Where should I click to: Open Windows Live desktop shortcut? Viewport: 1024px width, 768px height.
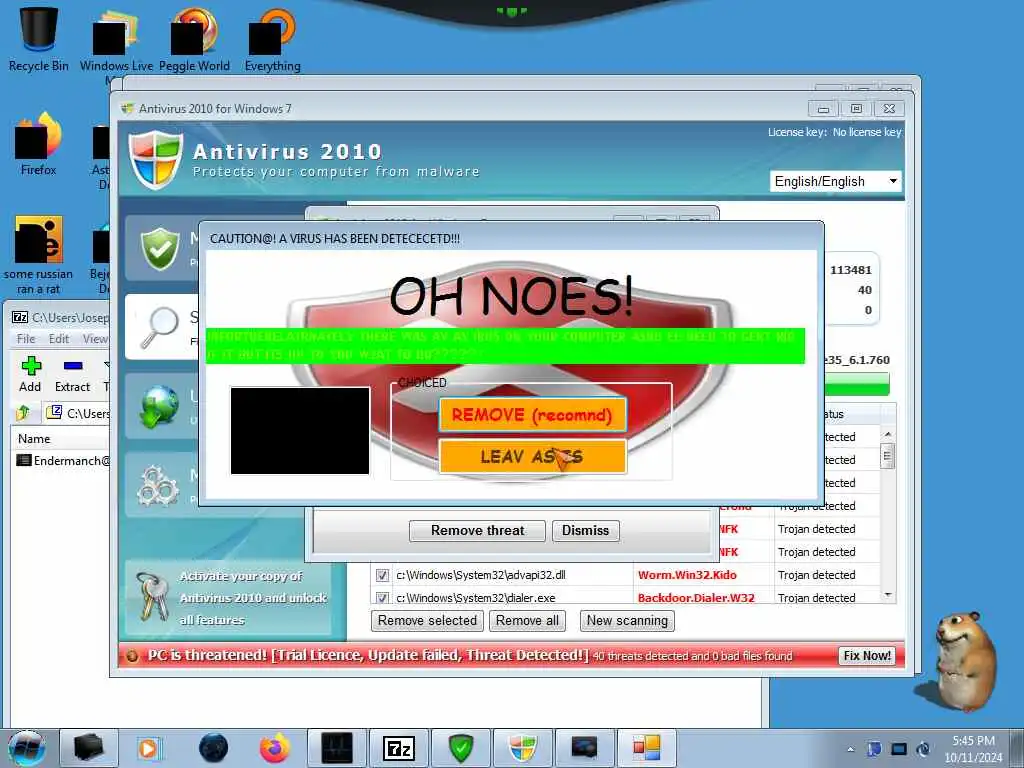pyautogui.click(x=116, y=39)
